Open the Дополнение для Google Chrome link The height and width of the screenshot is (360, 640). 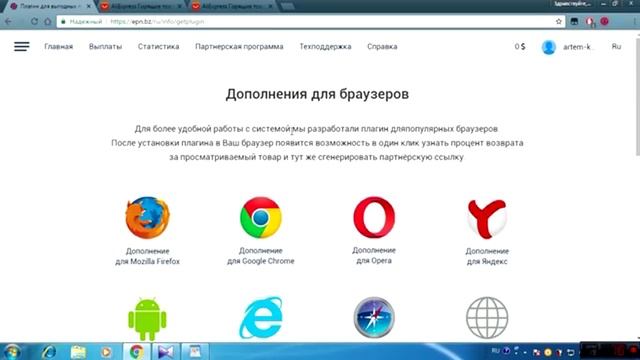[x=261, y=256]
